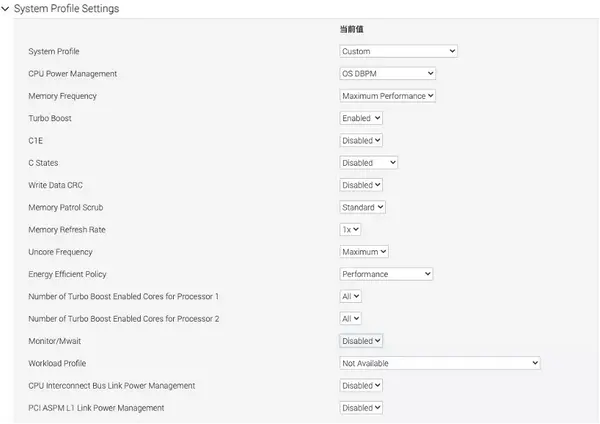Open the Uncore Frequency dropdown

(364, 252)
